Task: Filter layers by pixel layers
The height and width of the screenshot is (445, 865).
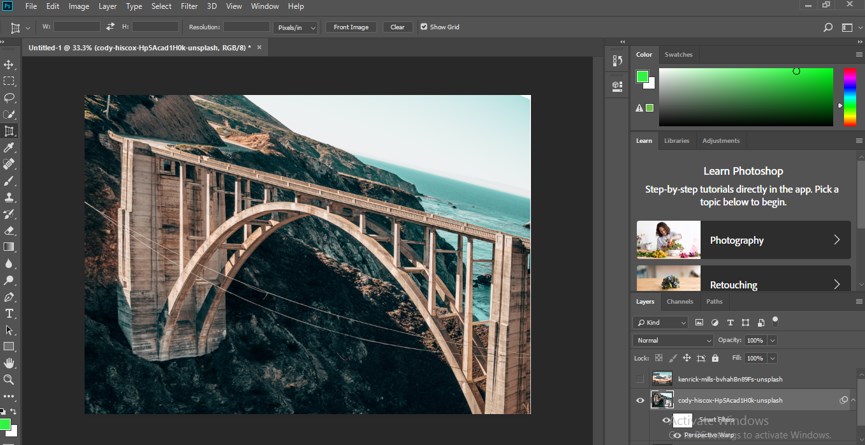Action: pyautogui.click(x=699, y=323)
